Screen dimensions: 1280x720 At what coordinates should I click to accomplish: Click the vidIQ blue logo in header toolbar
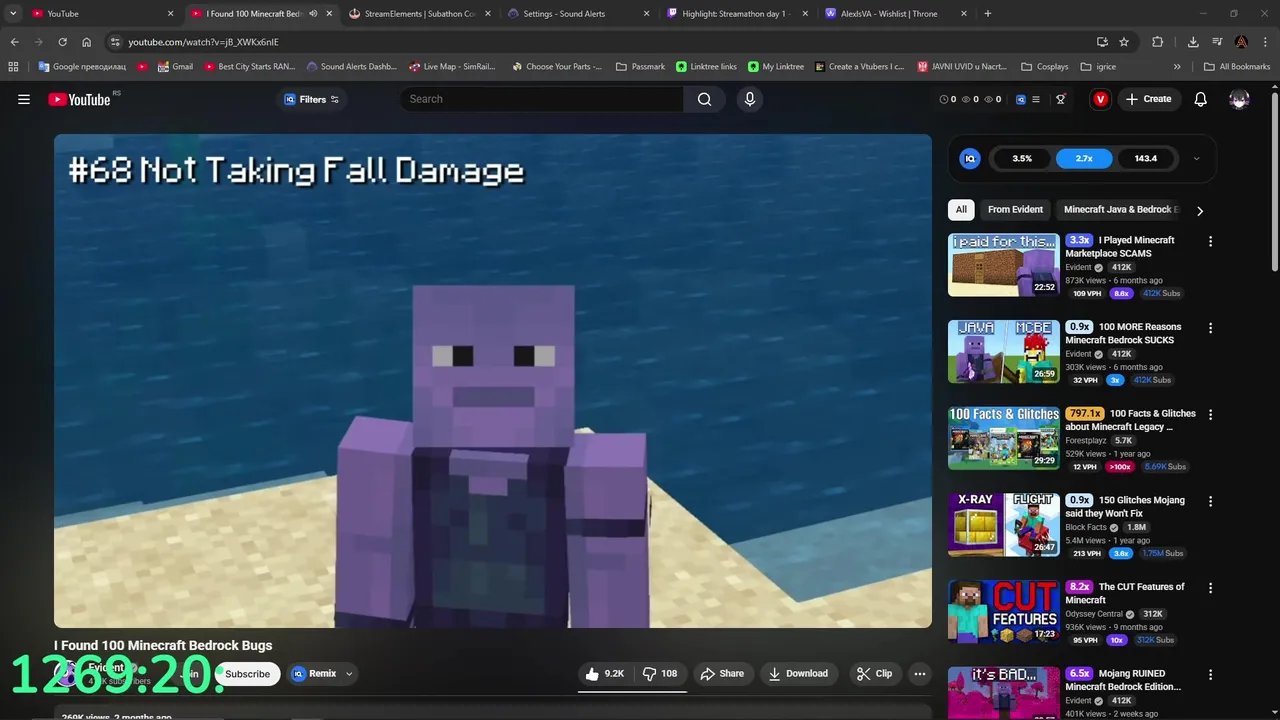coord(1020,99)
